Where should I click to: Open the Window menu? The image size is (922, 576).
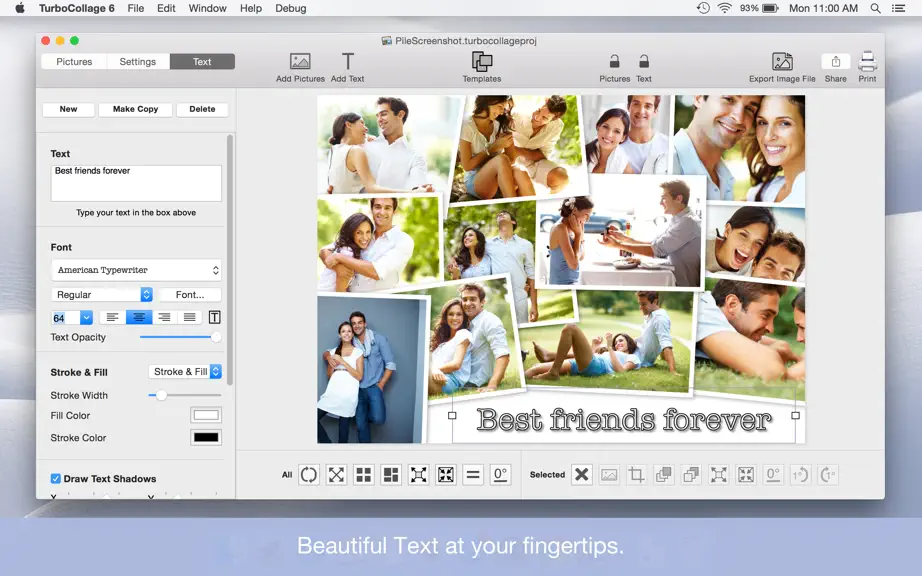[207, 8]
